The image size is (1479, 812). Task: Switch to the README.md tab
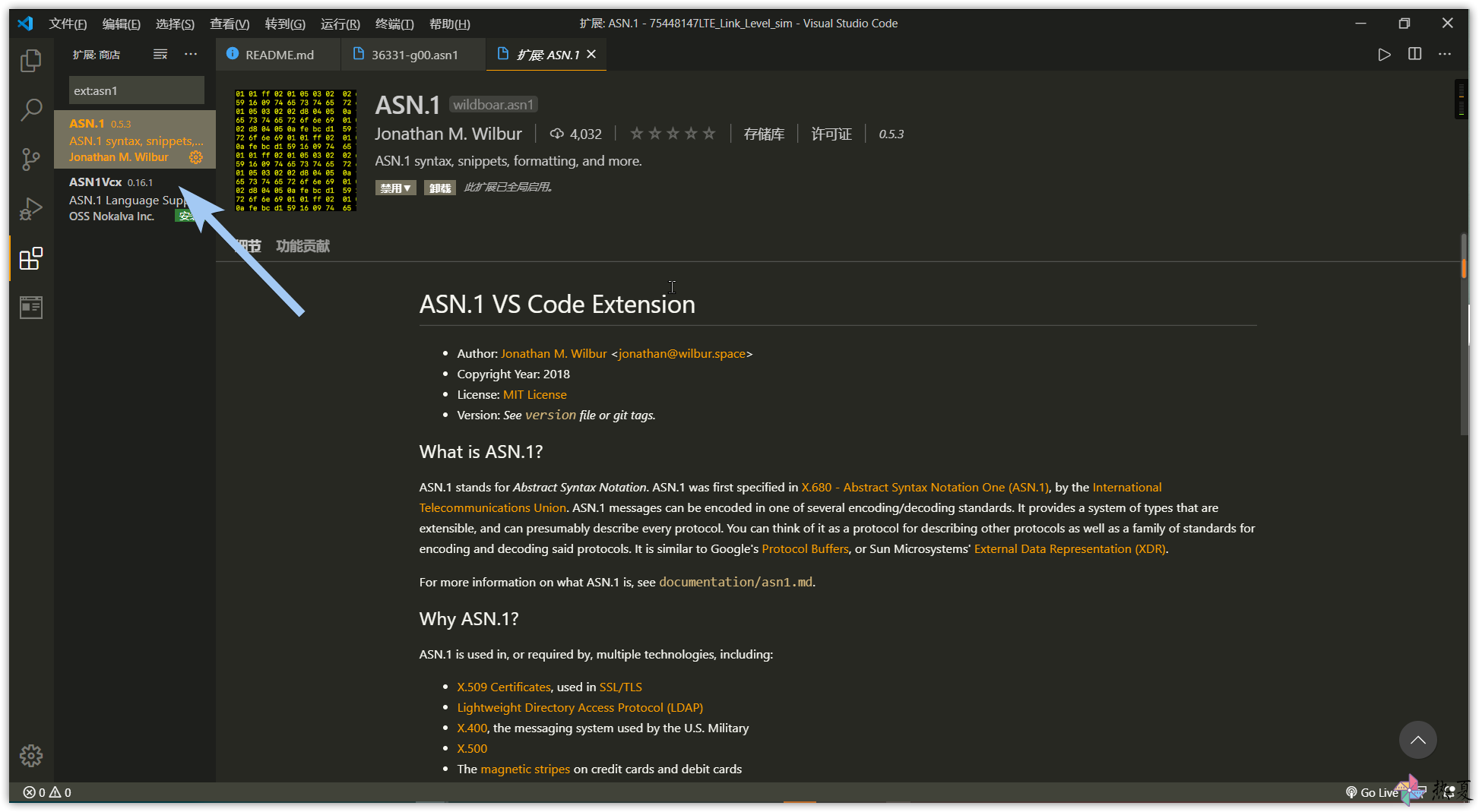tap(279, 55)
